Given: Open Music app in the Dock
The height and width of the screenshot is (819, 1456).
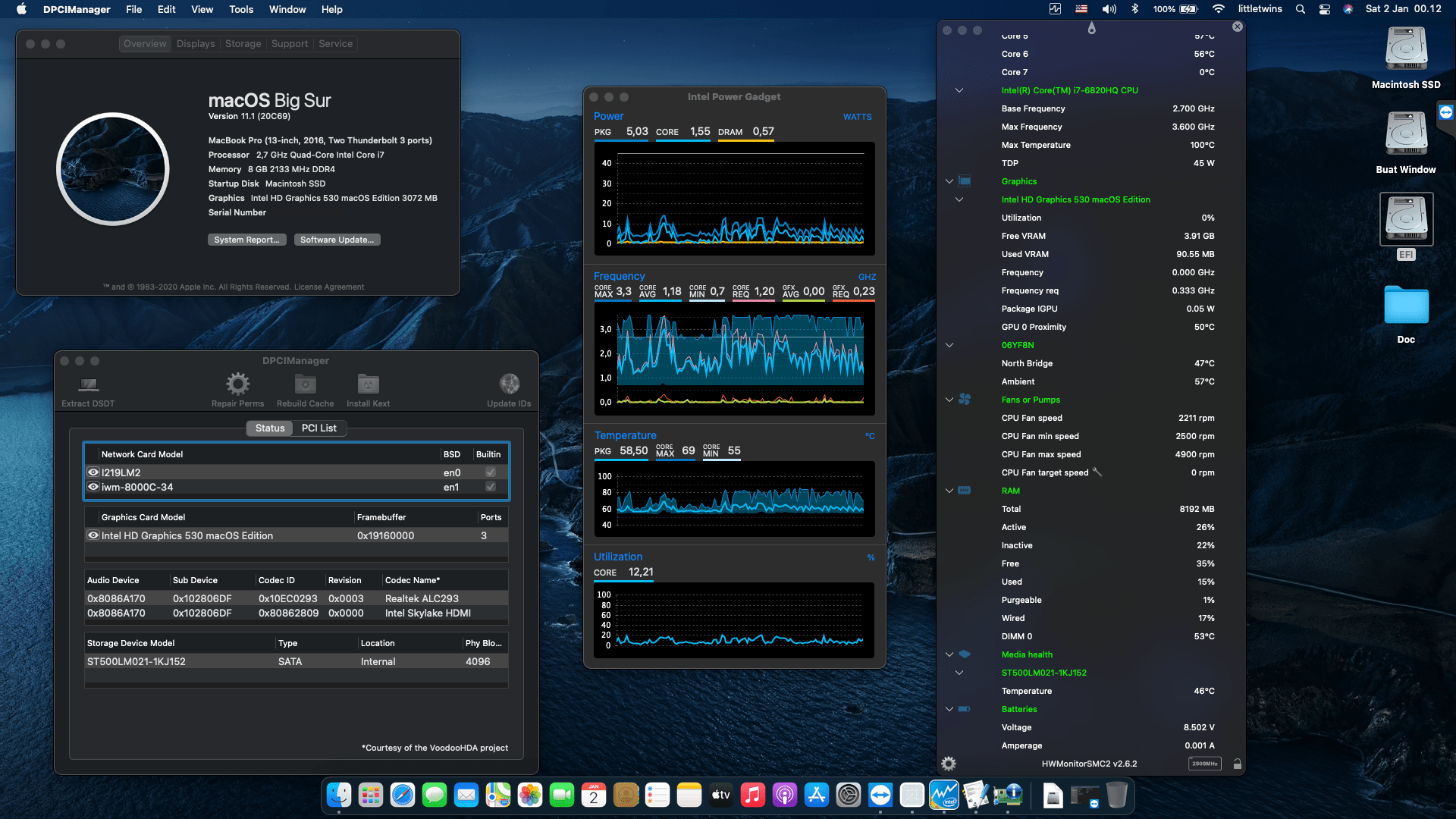Looking at the screenshot, I should coord(753,795).
